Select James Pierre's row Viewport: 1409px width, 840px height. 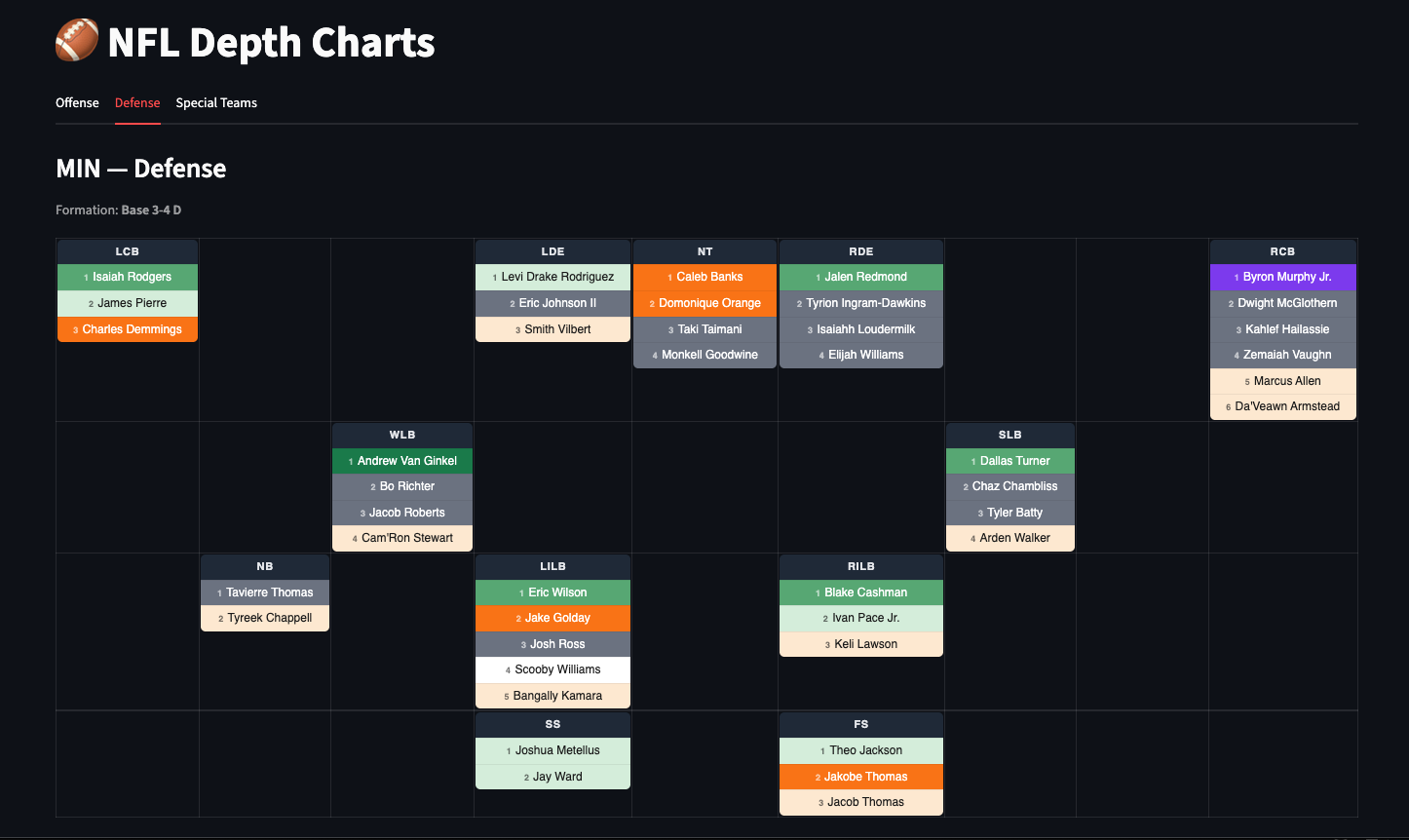click(x=128, y=303)
